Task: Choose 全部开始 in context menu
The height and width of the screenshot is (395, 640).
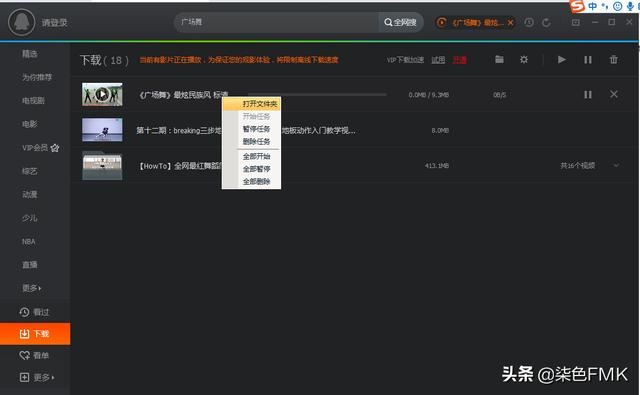Action: pyautogui.click(x=256, y=156)
